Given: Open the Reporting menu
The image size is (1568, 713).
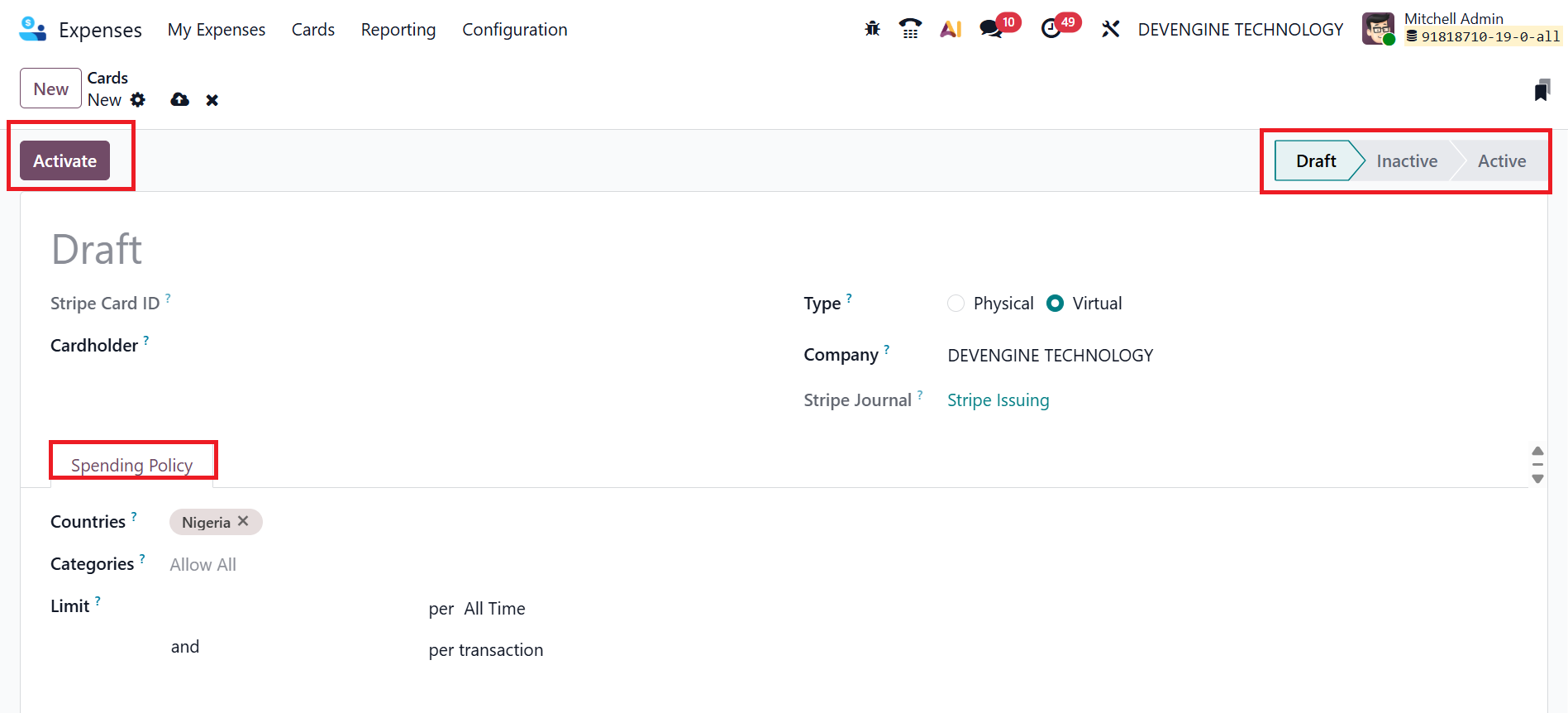Looking at the screenshot, I should 398,30.
